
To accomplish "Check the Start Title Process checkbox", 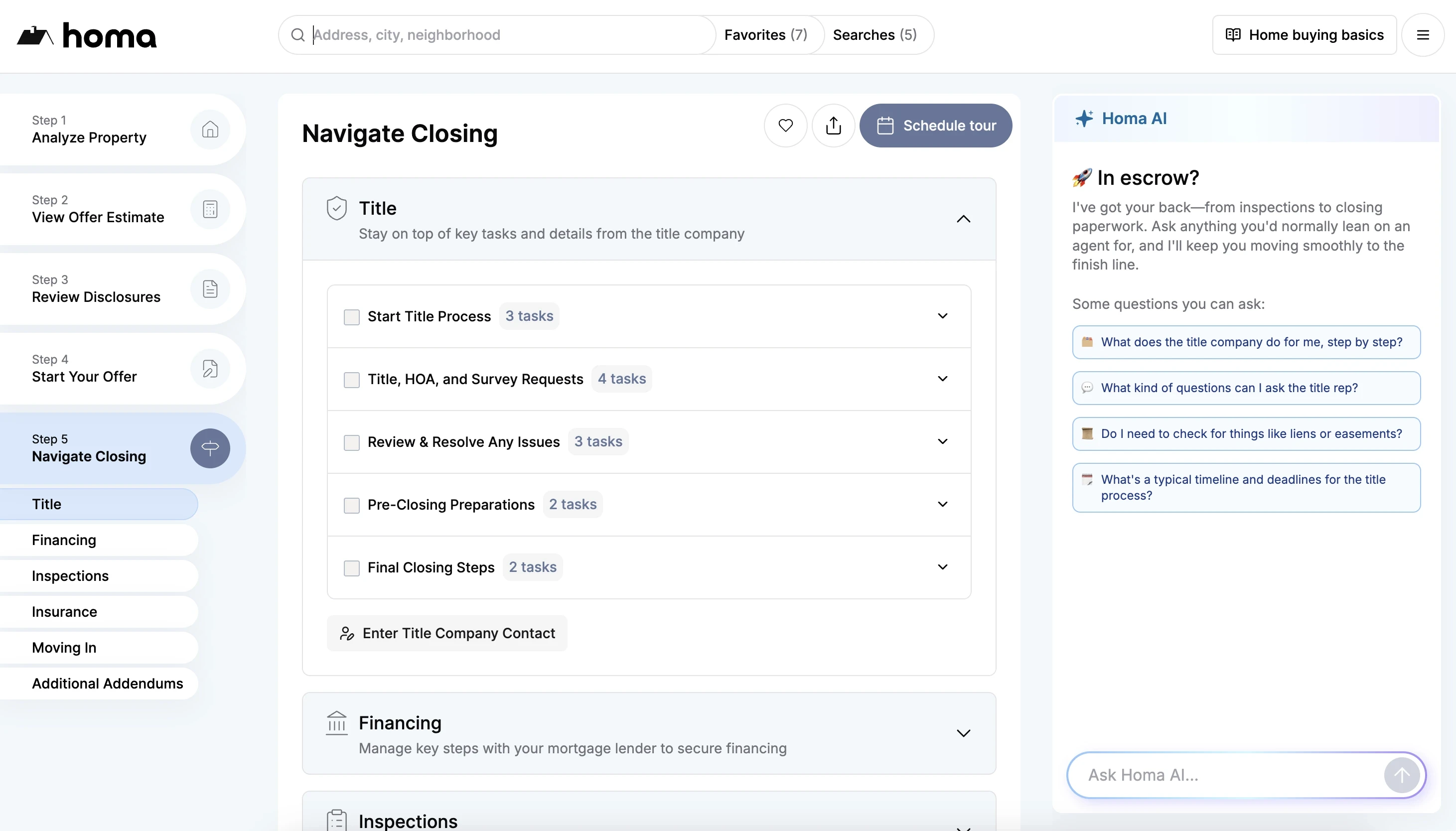I will pos(352,317).
